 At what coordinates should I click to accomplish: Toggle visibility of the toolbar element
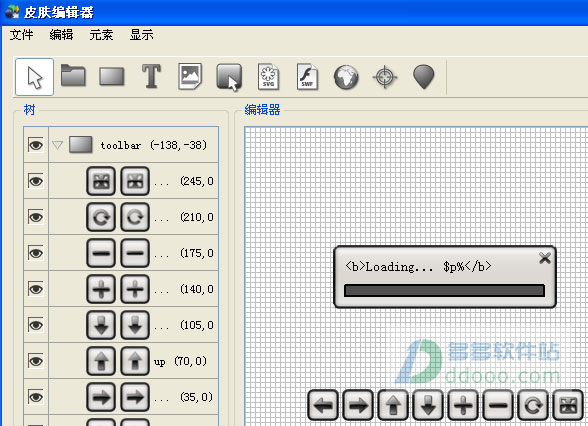coord(36,145)
